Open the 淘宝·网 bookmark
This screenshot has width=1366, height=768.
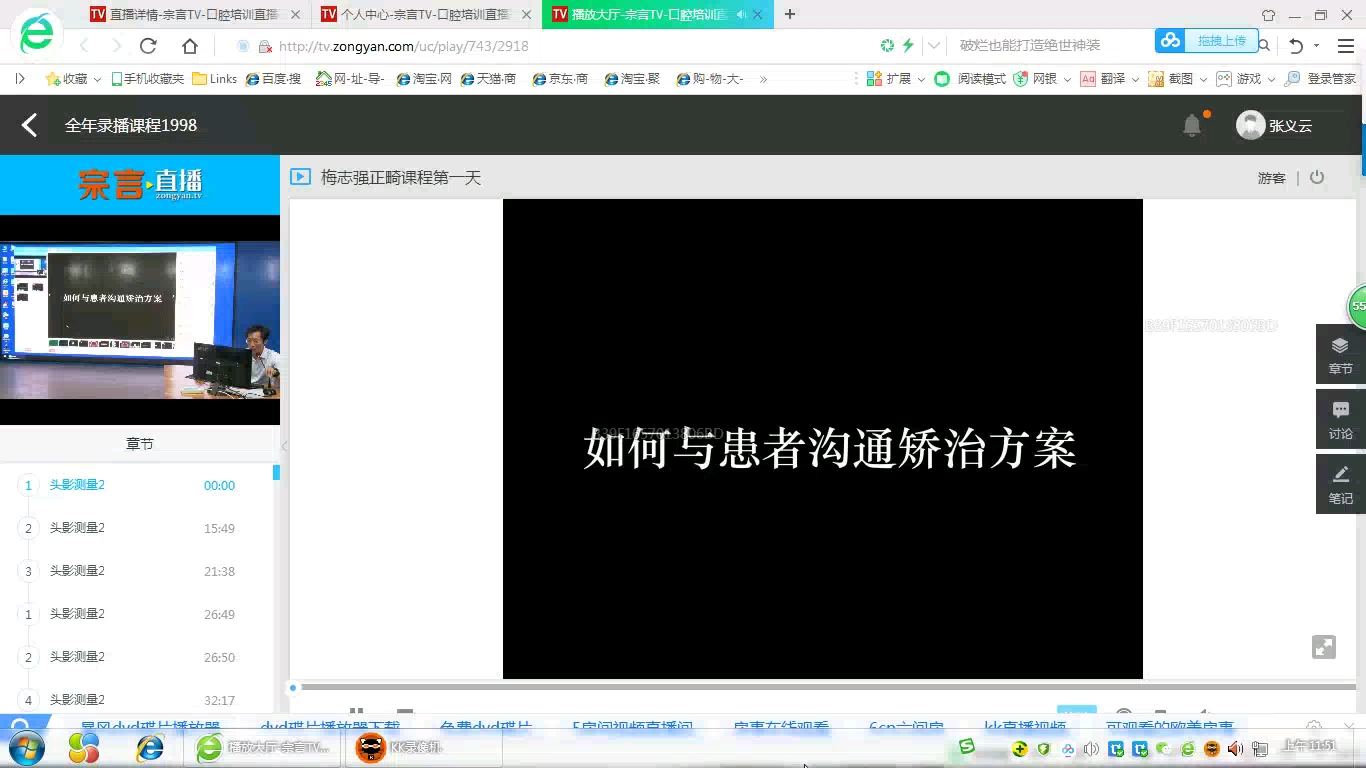pyautogui.click(x=424, y=78)
